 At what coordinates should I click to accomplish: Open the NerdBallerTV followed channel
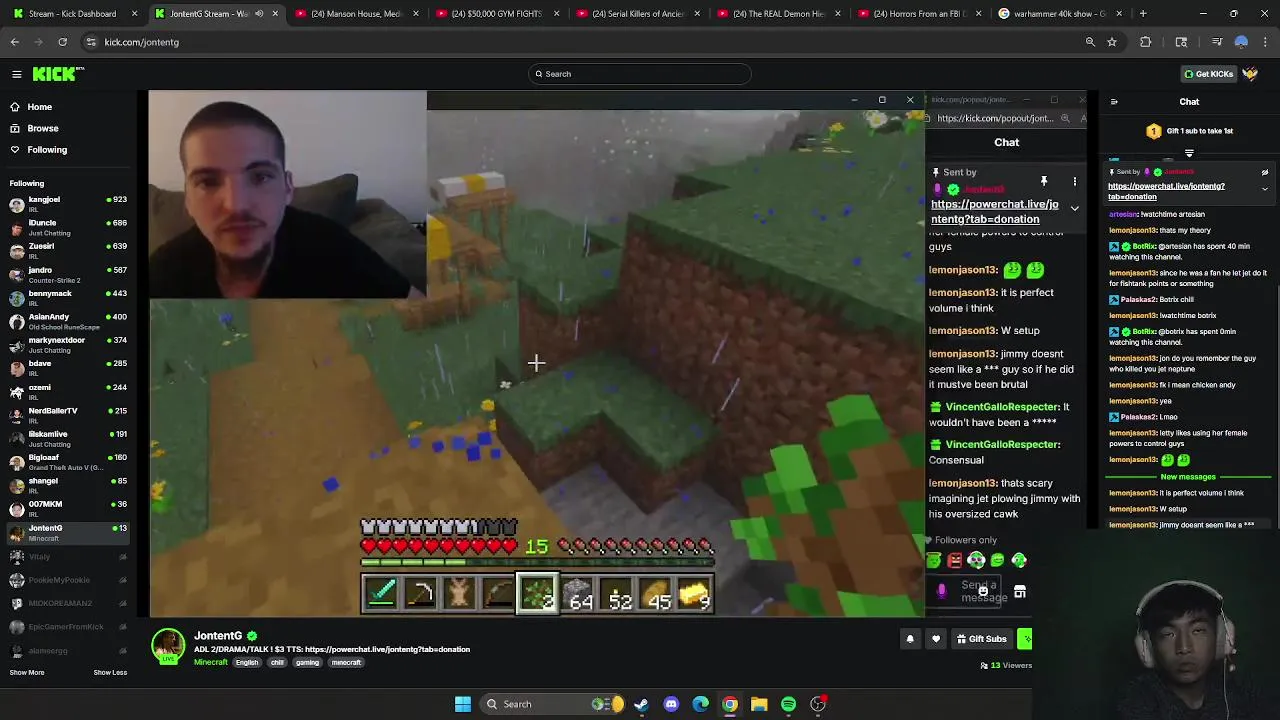[68, 415]
